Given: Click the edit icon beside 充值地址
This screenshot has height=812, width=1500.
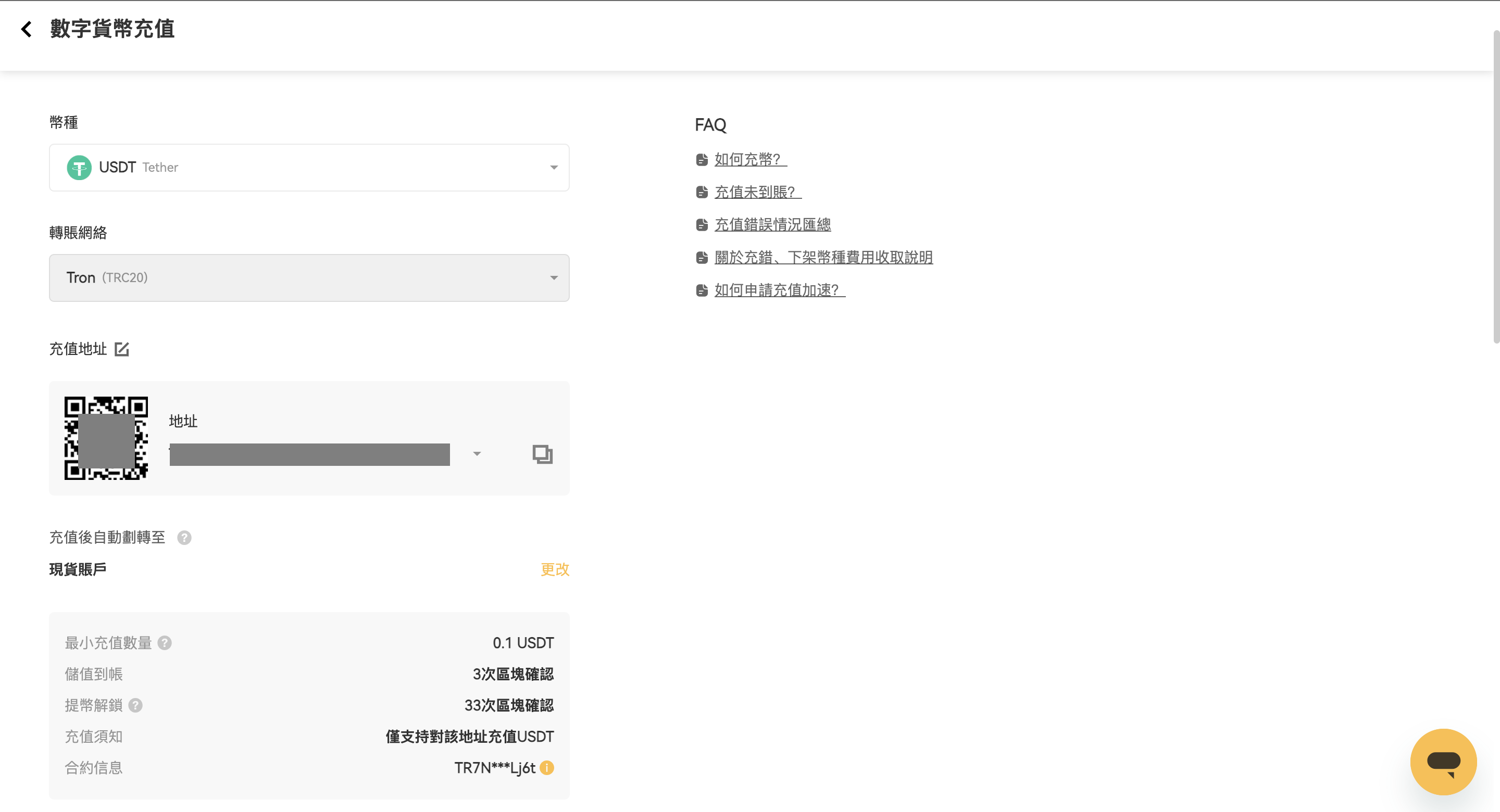Looking at the screenshot, I should click(122, 349).
